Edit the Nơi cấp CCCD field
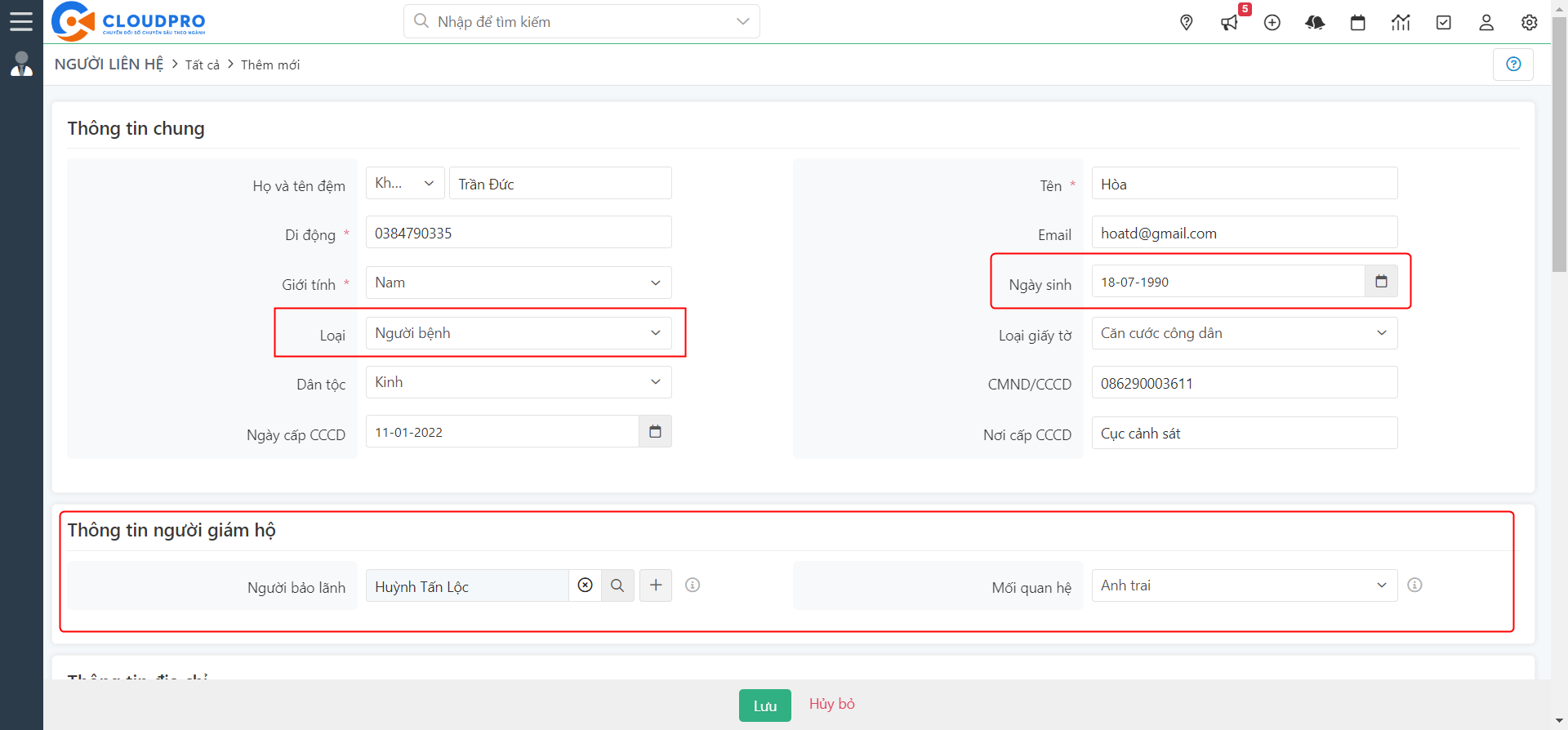 click(1244, 433)
